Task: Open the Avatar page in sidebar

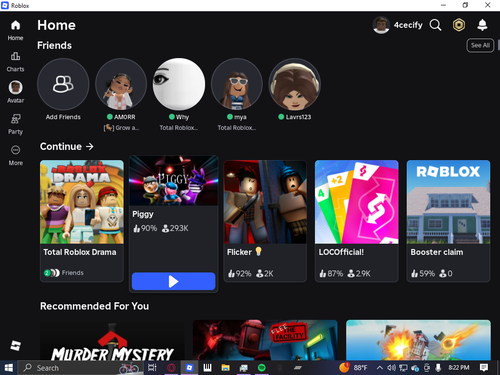Action: 15,92
